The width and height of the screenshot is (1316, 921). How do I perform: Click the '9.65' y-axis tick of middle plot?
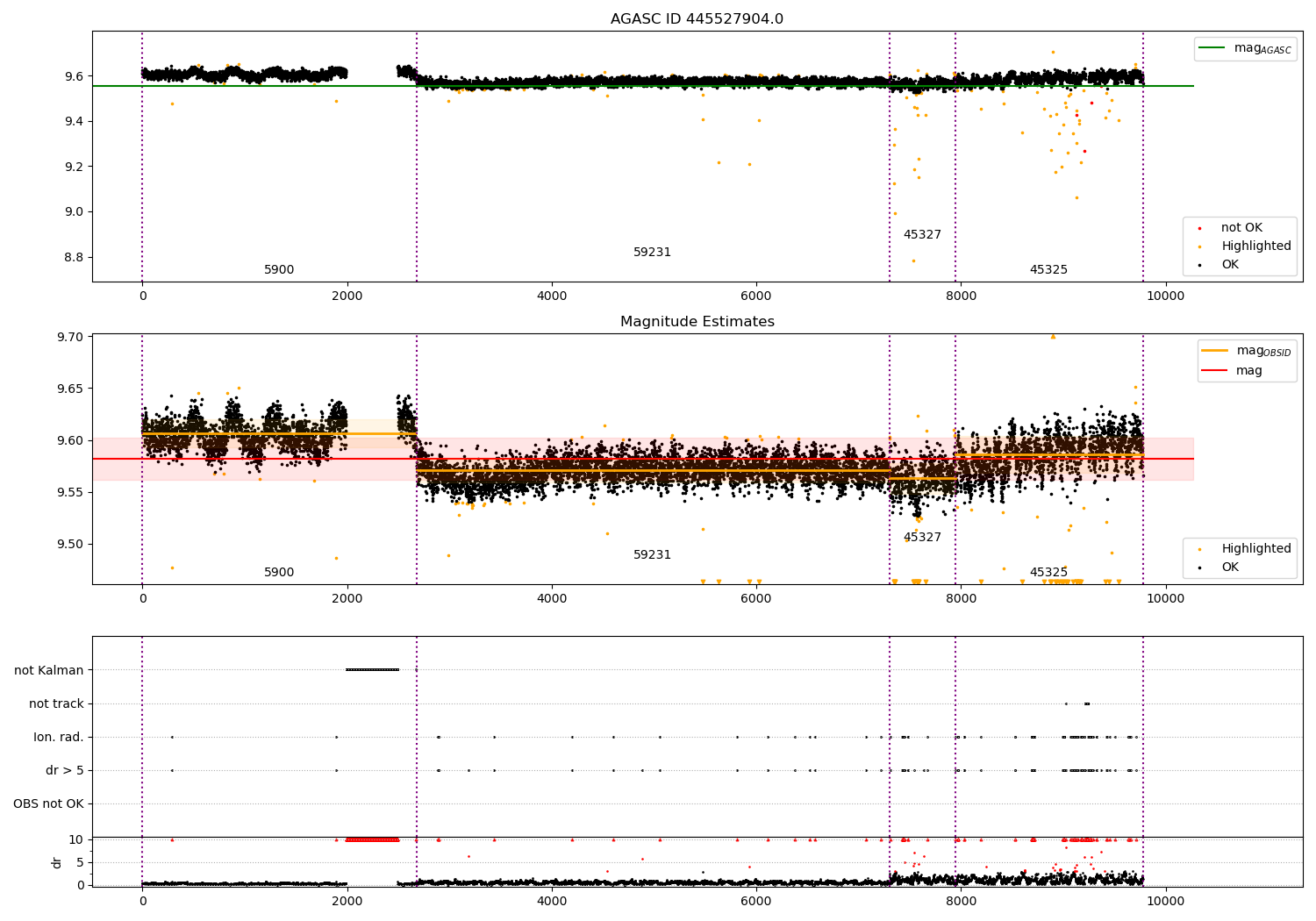71,389
